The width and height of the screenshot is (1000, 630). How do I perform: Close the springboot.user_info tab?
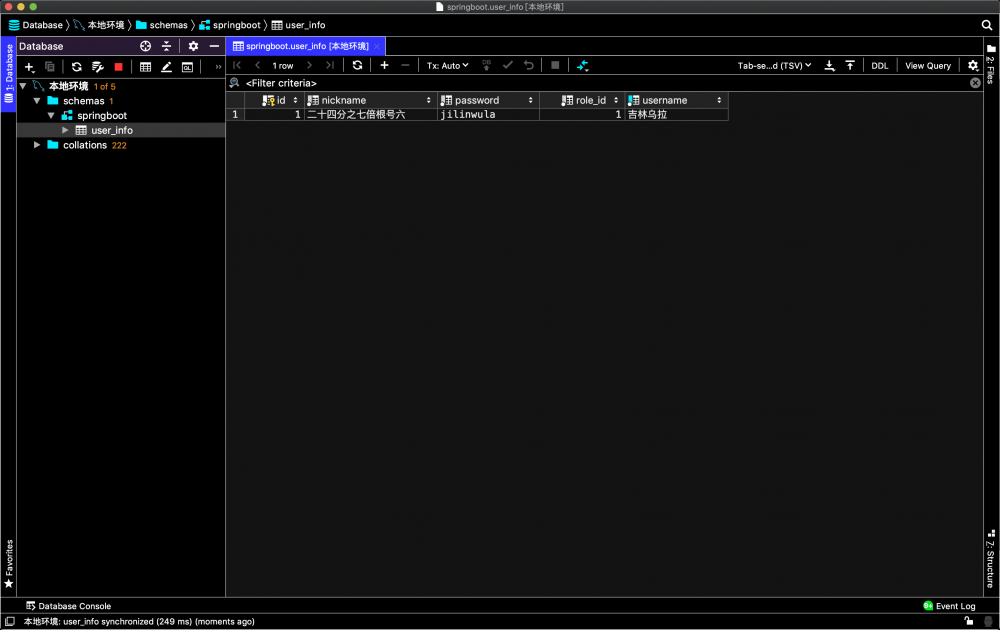tap(377, 46)
